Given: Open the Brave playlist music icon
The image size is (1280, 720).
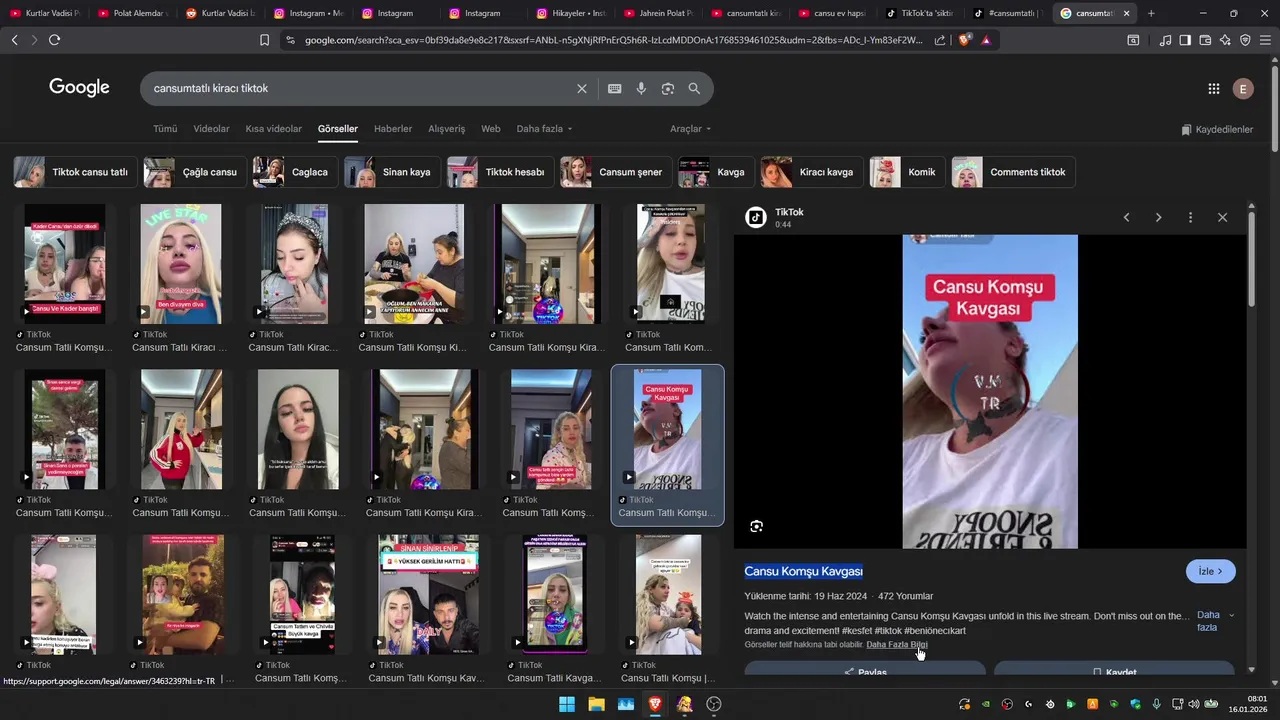Looking at the screenshot, I should [1165, 40].
